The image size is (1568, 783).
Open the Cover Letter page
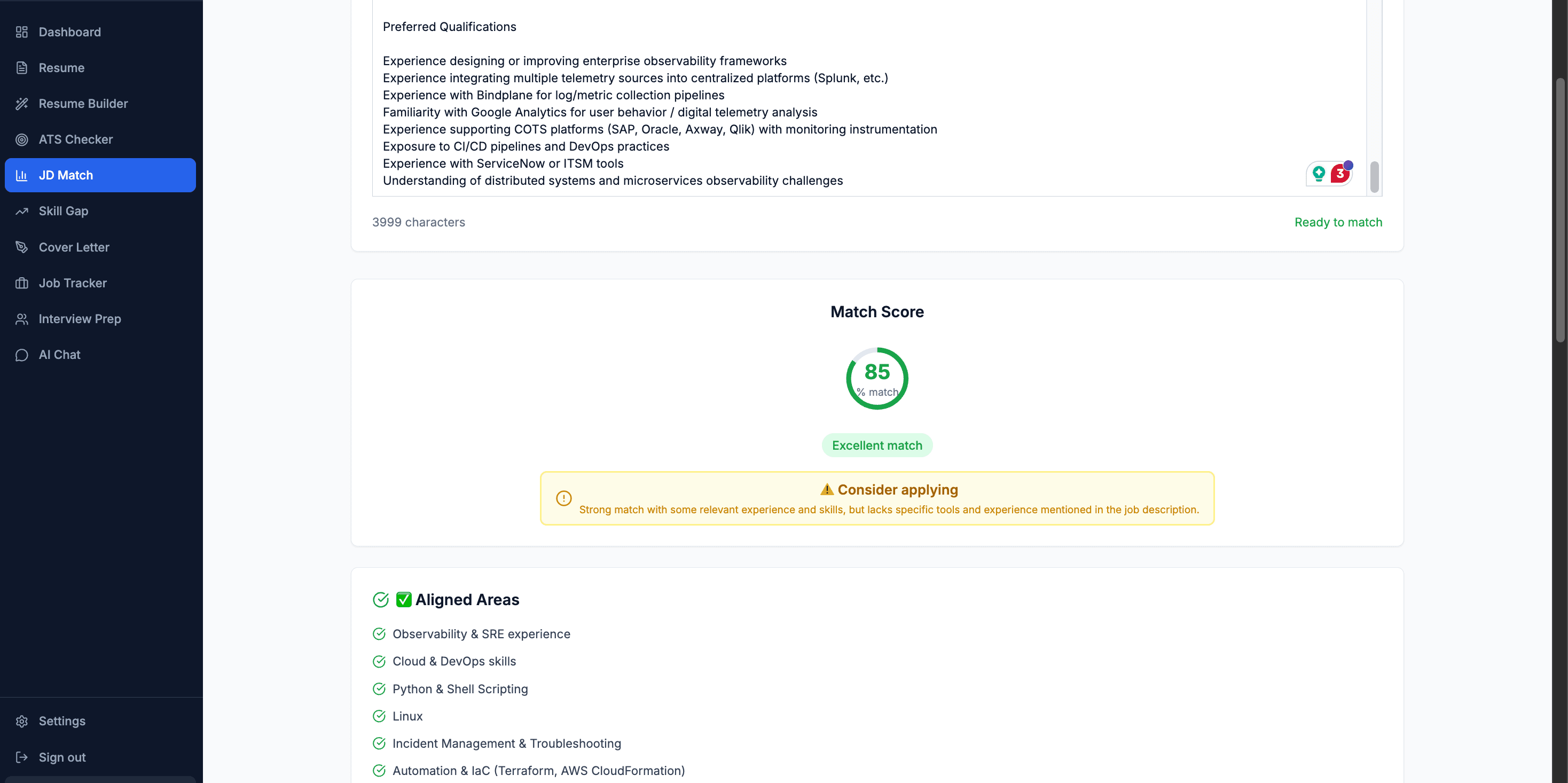pyautogui.click(x=100, y=247)
